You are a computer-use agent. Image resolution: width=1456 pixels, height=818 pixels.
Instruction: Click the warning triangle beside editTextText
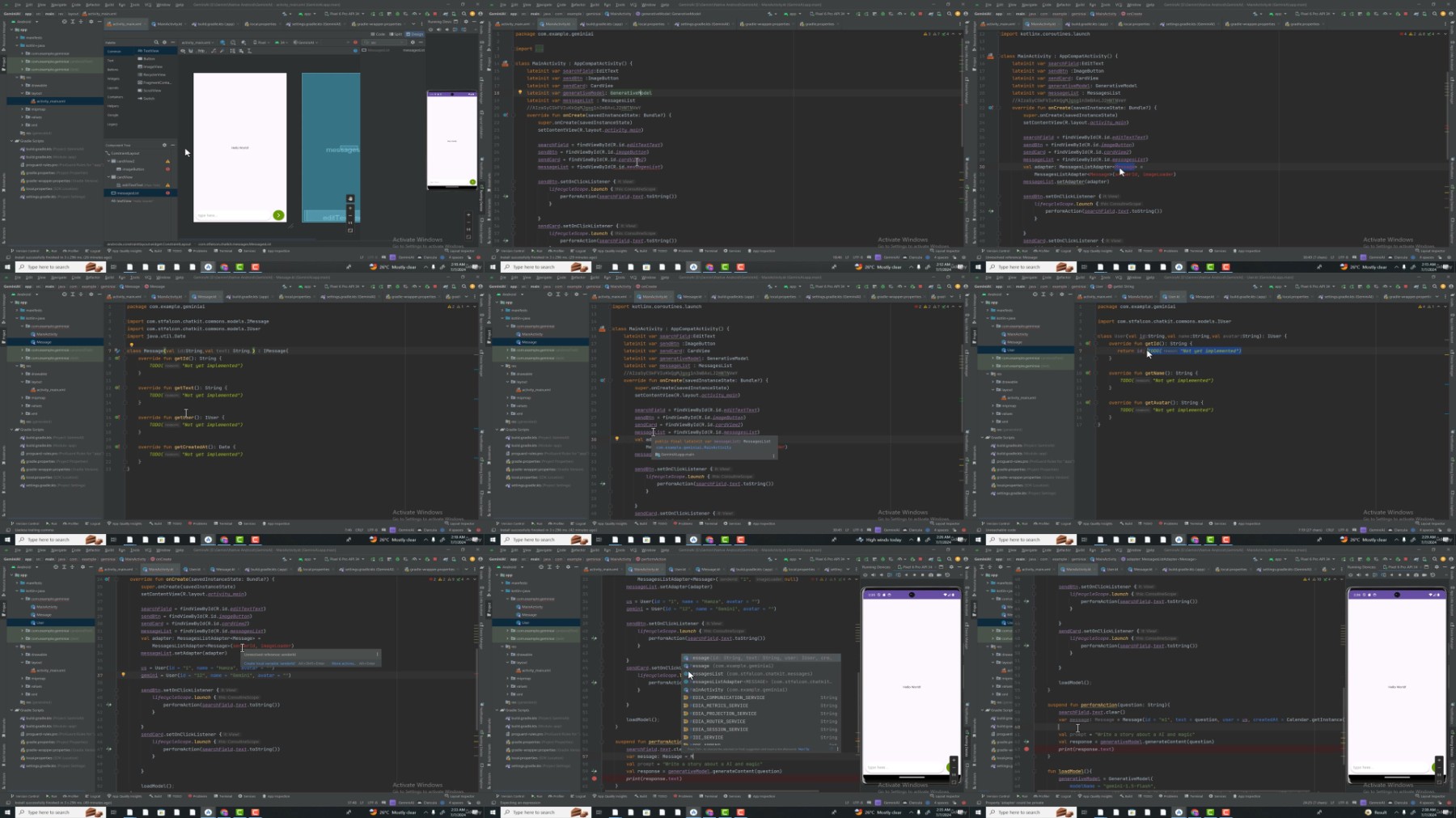[x=167, y=185]
